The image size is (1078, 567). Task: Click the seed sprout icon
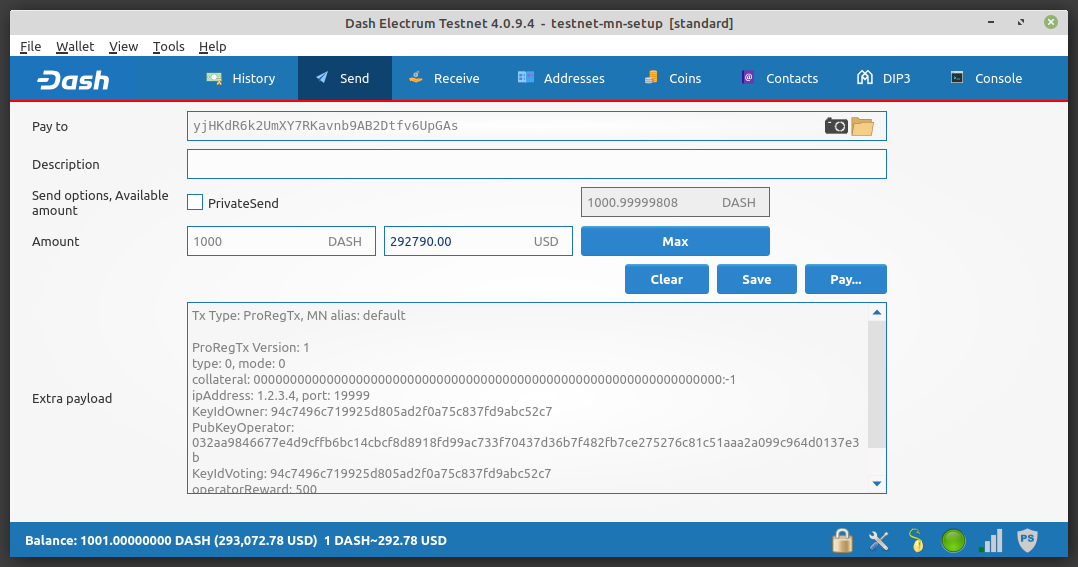pyautogui.click(x=916, y=541)
